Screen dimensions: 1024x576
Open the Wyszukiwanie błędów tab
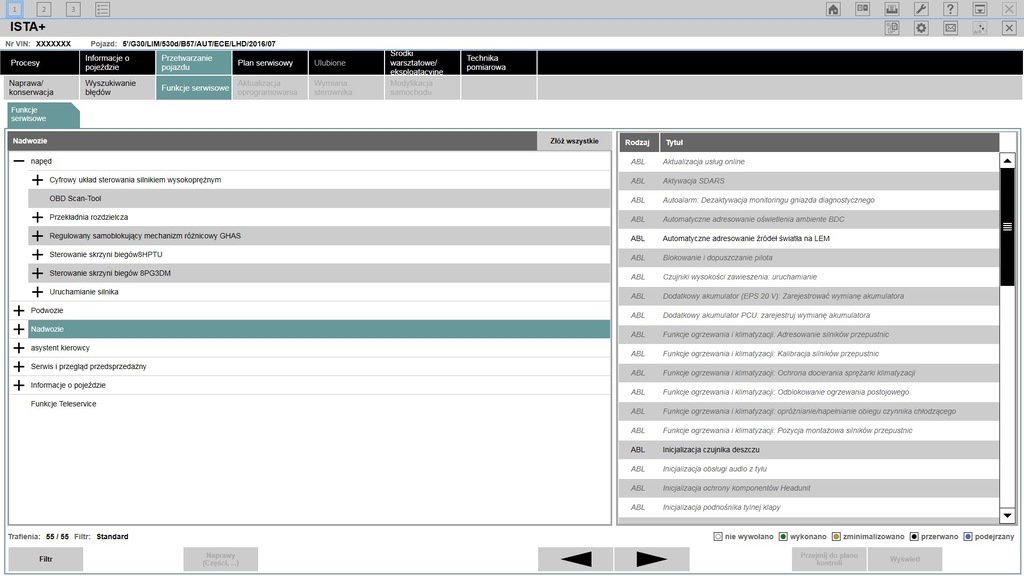[x=115, y=88]
